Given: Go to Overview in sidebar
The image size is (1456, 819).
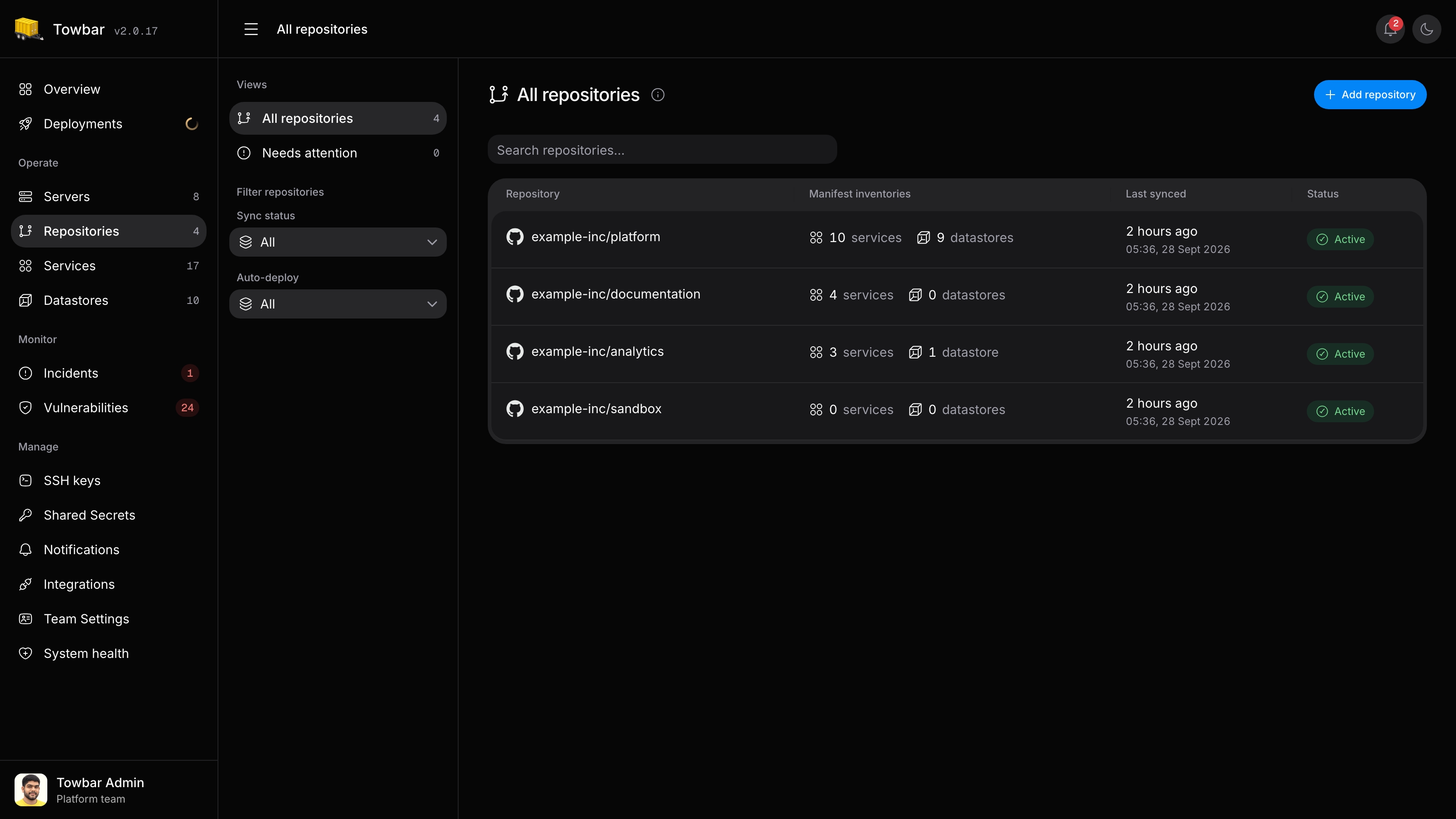Looking at the screenshot, I should click(x=109, y=89).
